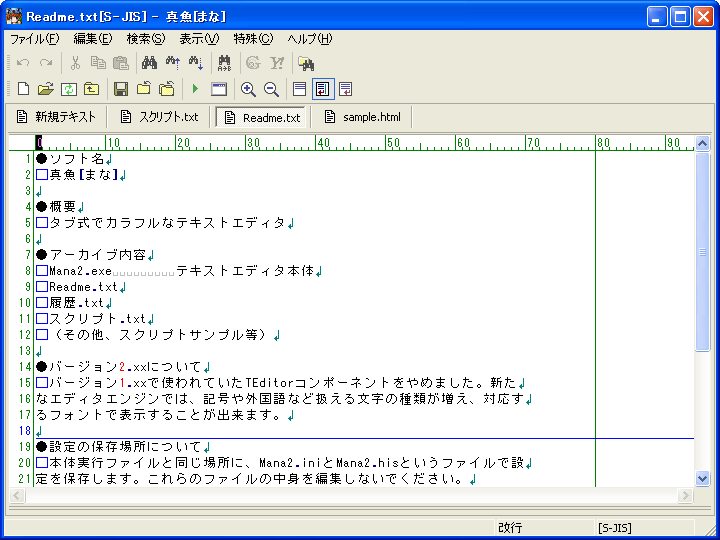This screenshot has width=720, height=540.
Task: Click the Redo toolbar icon
Action: 45,63
